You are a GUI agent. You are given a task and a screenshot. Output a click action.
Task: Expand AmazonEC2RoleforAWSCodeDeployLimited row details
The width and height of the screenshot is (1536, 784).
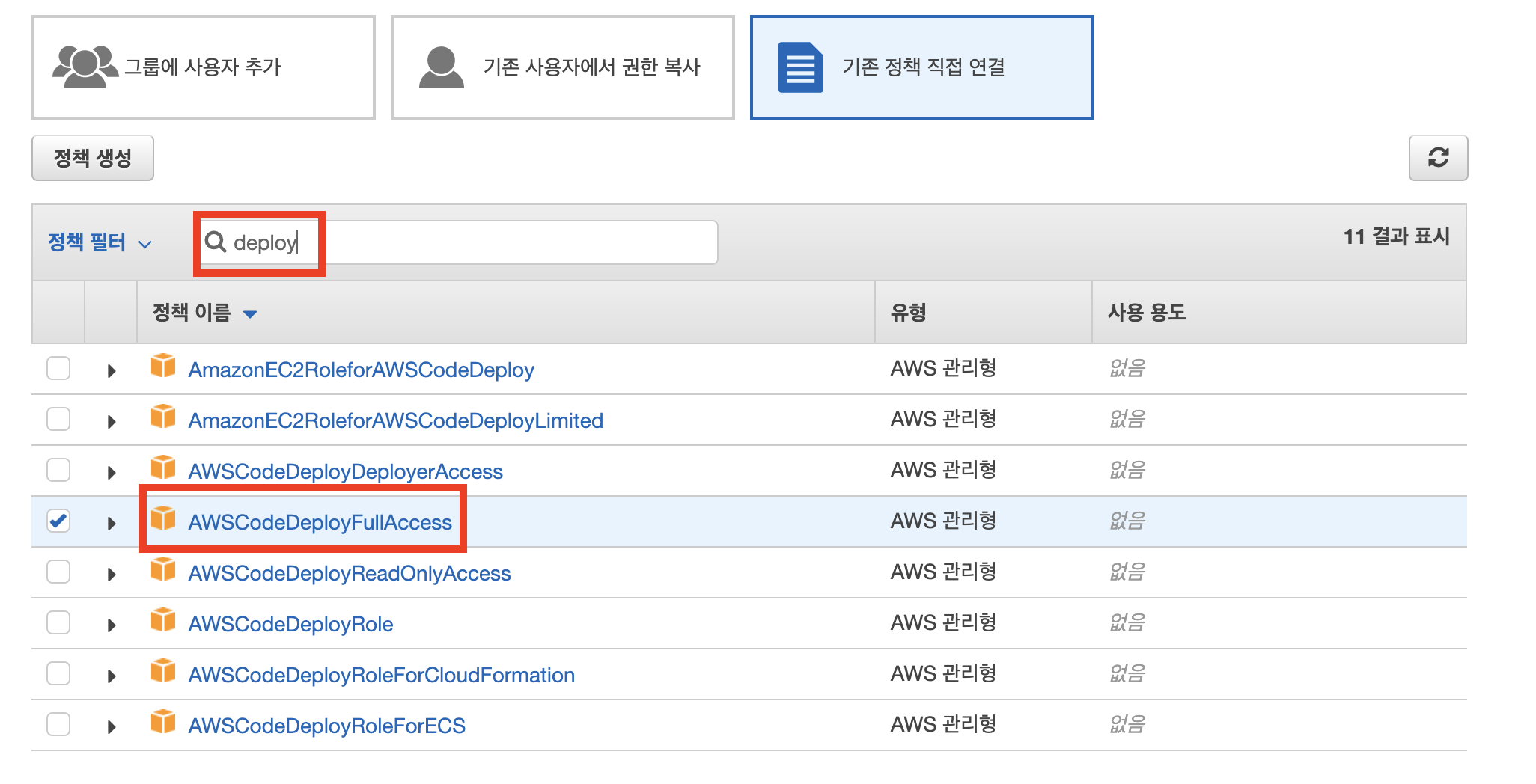112,421
